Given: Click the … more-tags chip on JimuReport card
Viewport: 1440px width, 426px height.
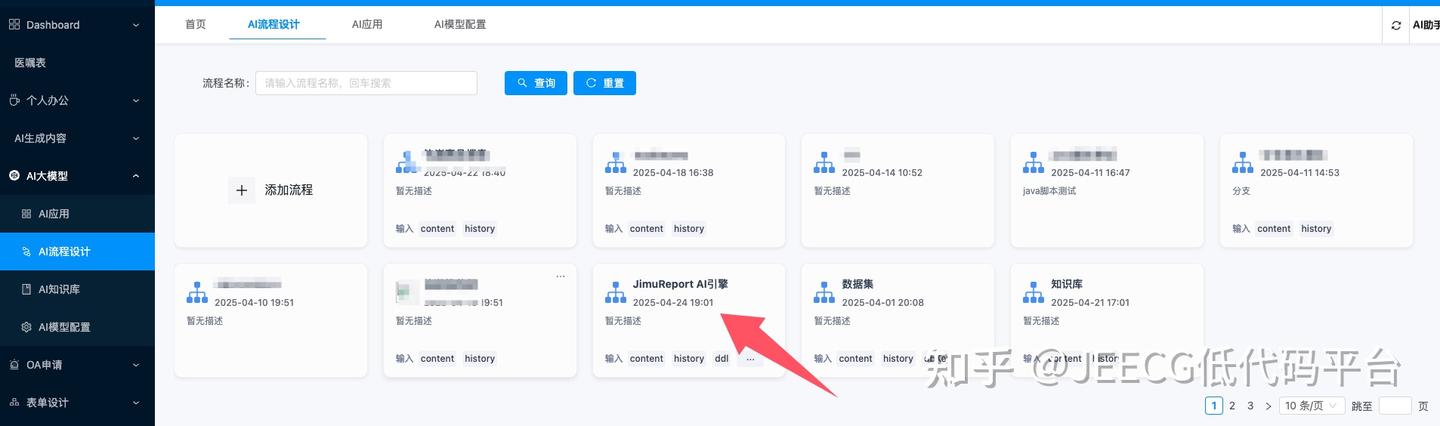Looking at the screenshot, I should 750,359.
